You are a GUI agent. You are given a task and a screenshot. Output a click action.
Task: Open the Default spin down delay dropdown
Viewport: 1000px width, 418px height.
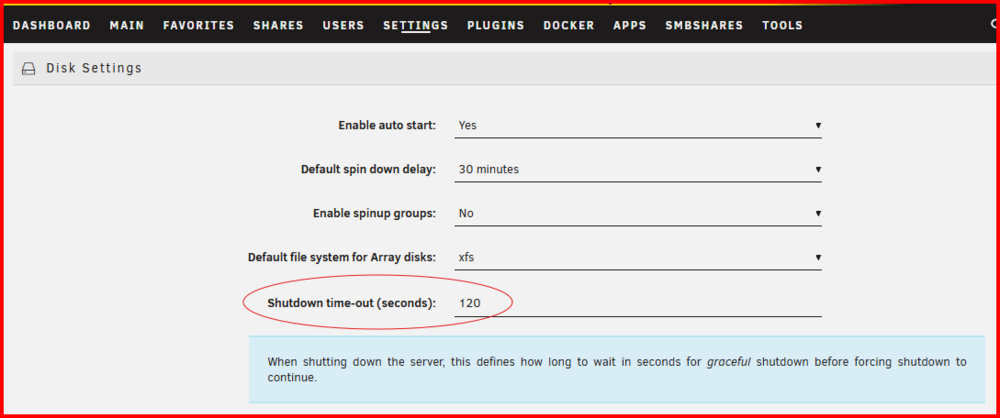click(638, 170)
